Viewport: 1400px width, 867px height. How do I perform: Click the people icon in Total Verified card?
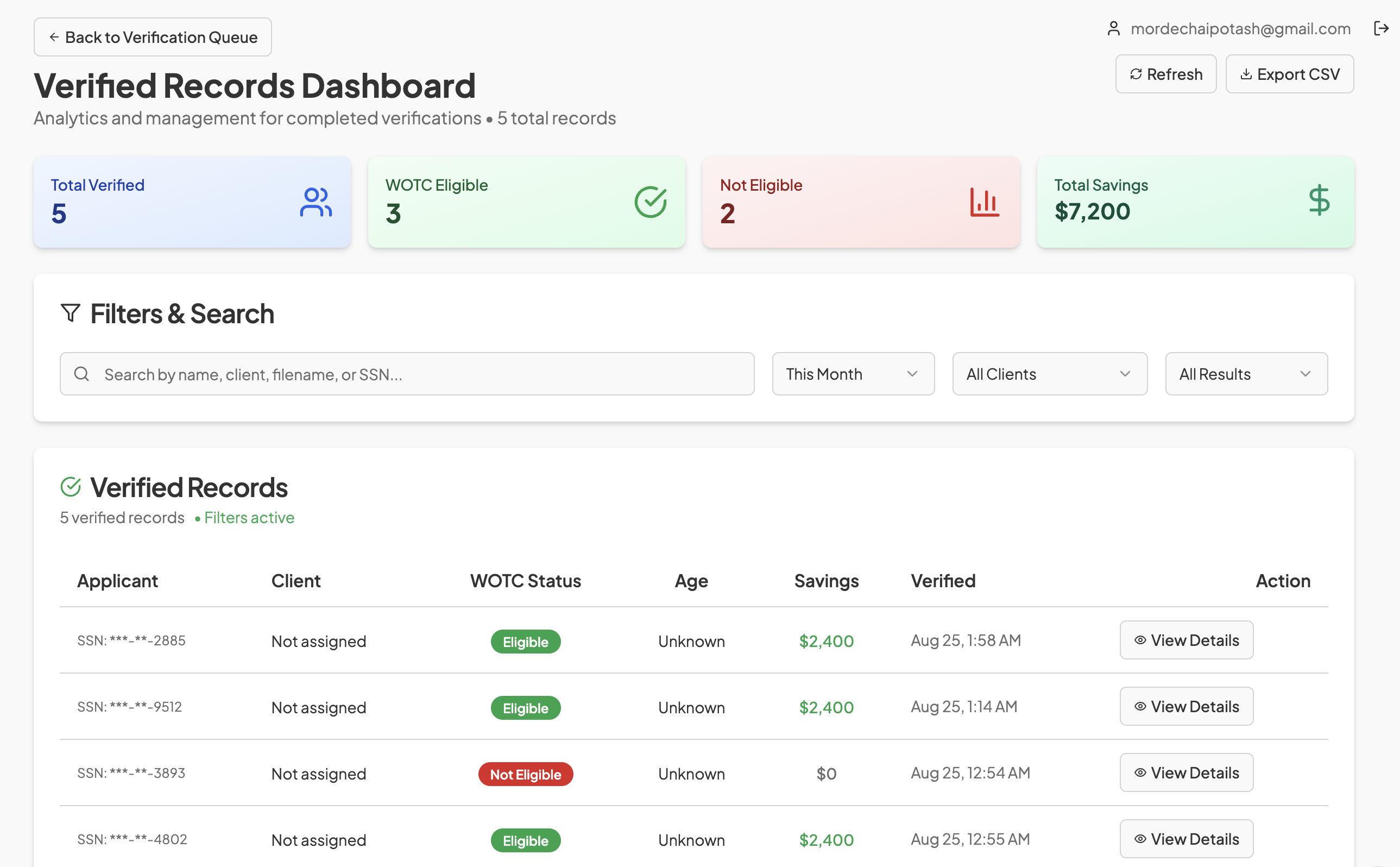[x=316, y=202]
